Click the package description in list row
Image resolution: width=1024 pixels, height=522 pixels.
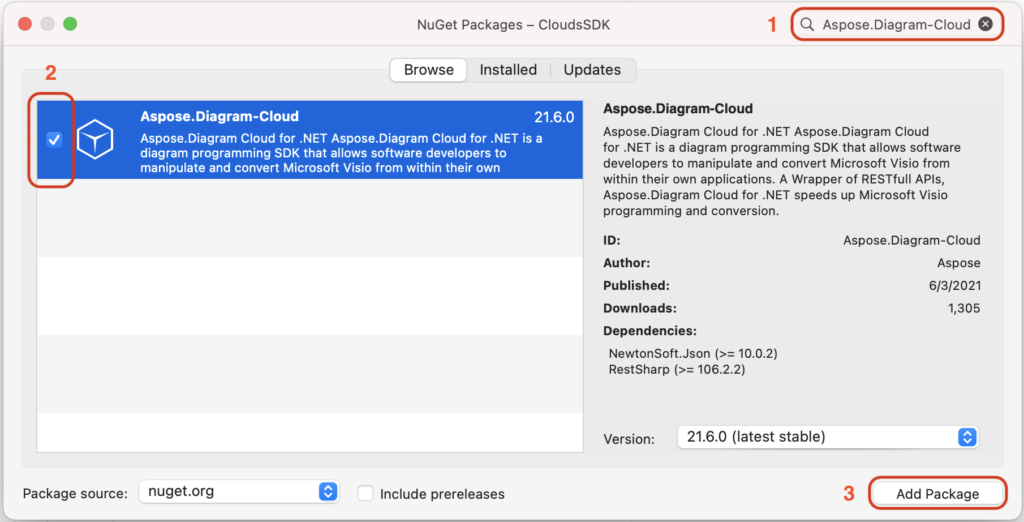click(341, 153)
